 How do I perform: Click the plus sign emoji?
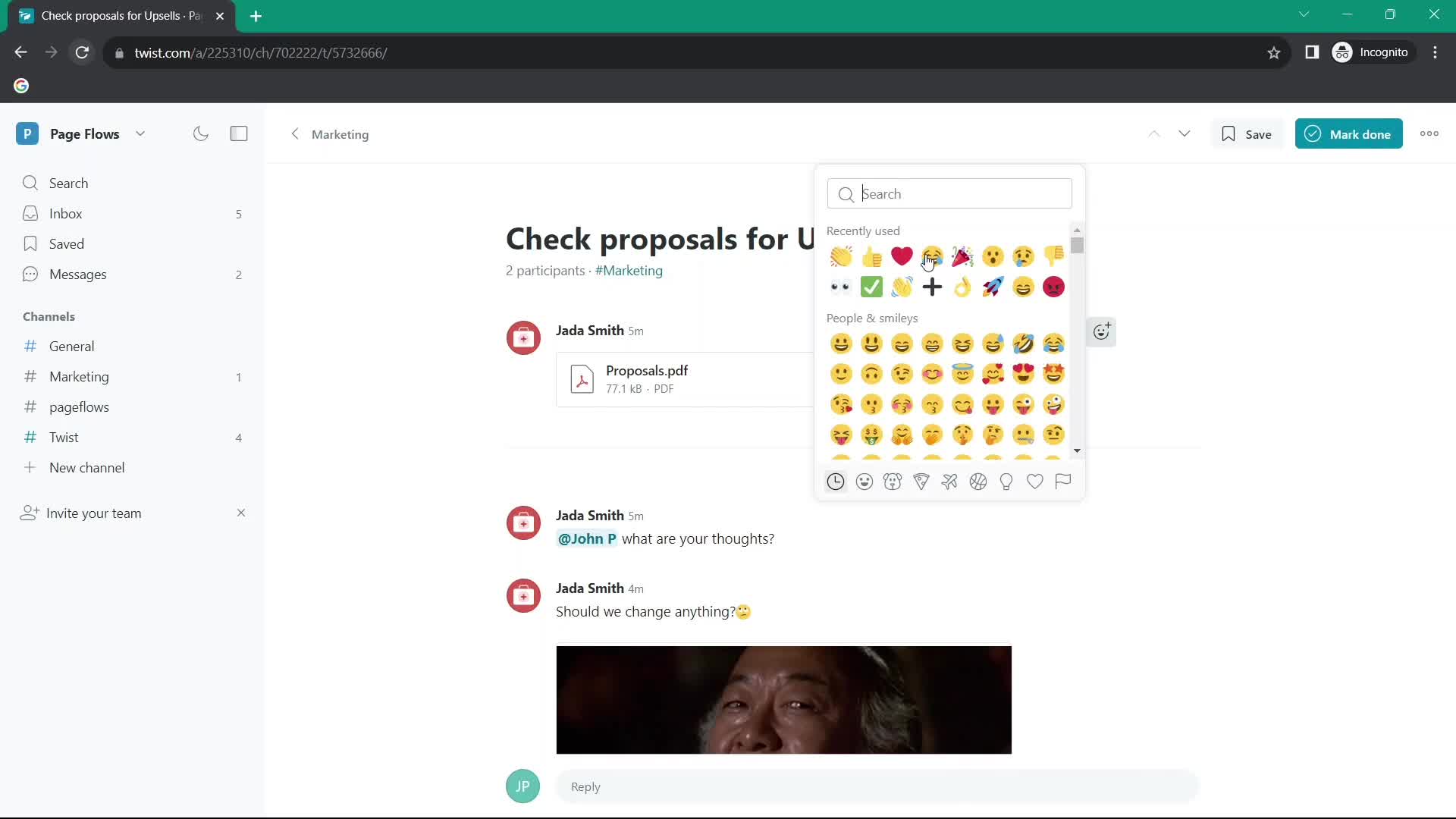coord(932,288)
